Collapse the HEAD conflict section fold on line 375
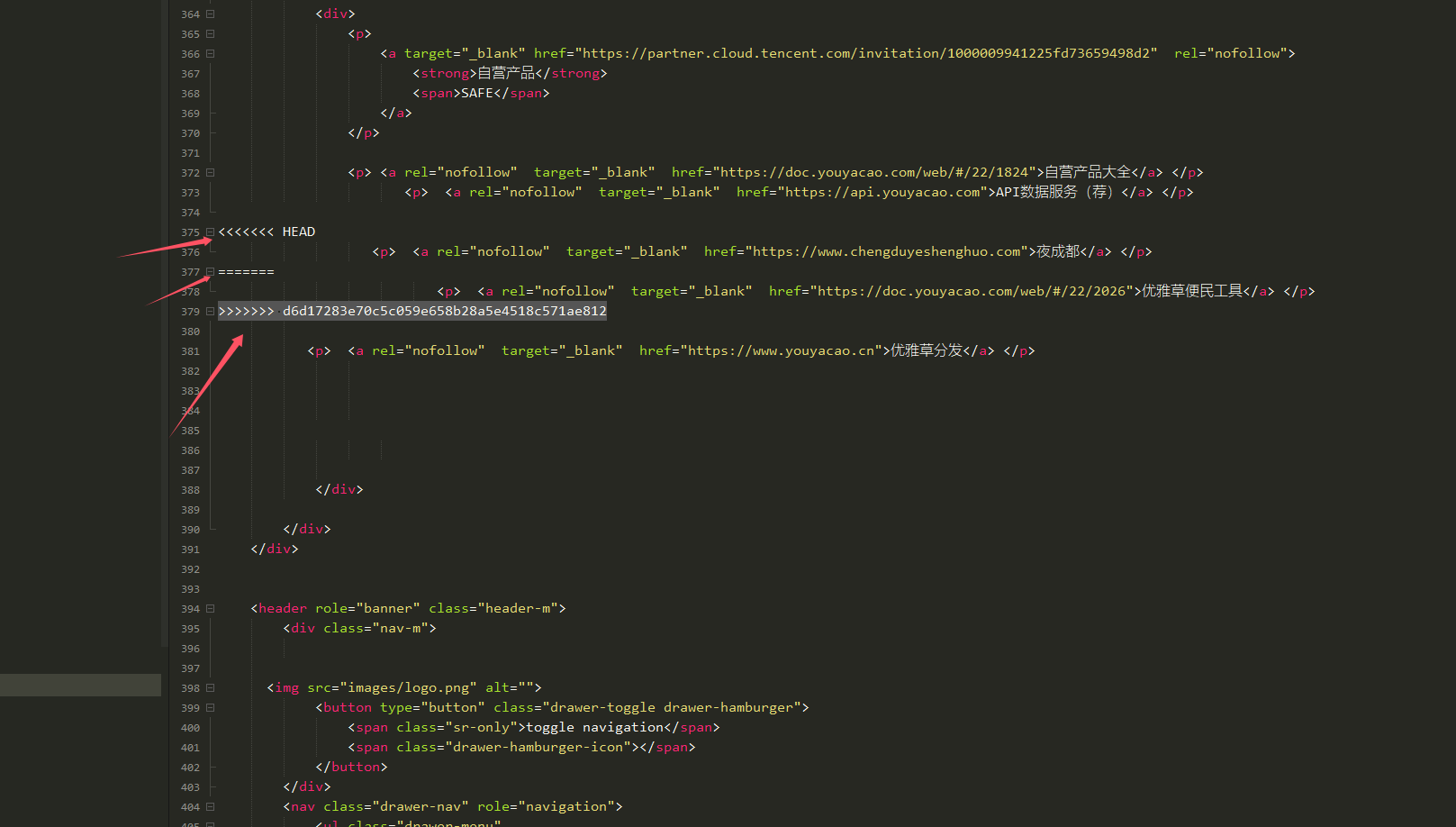This screenshot has height=827, width=1456. (209, 232)
